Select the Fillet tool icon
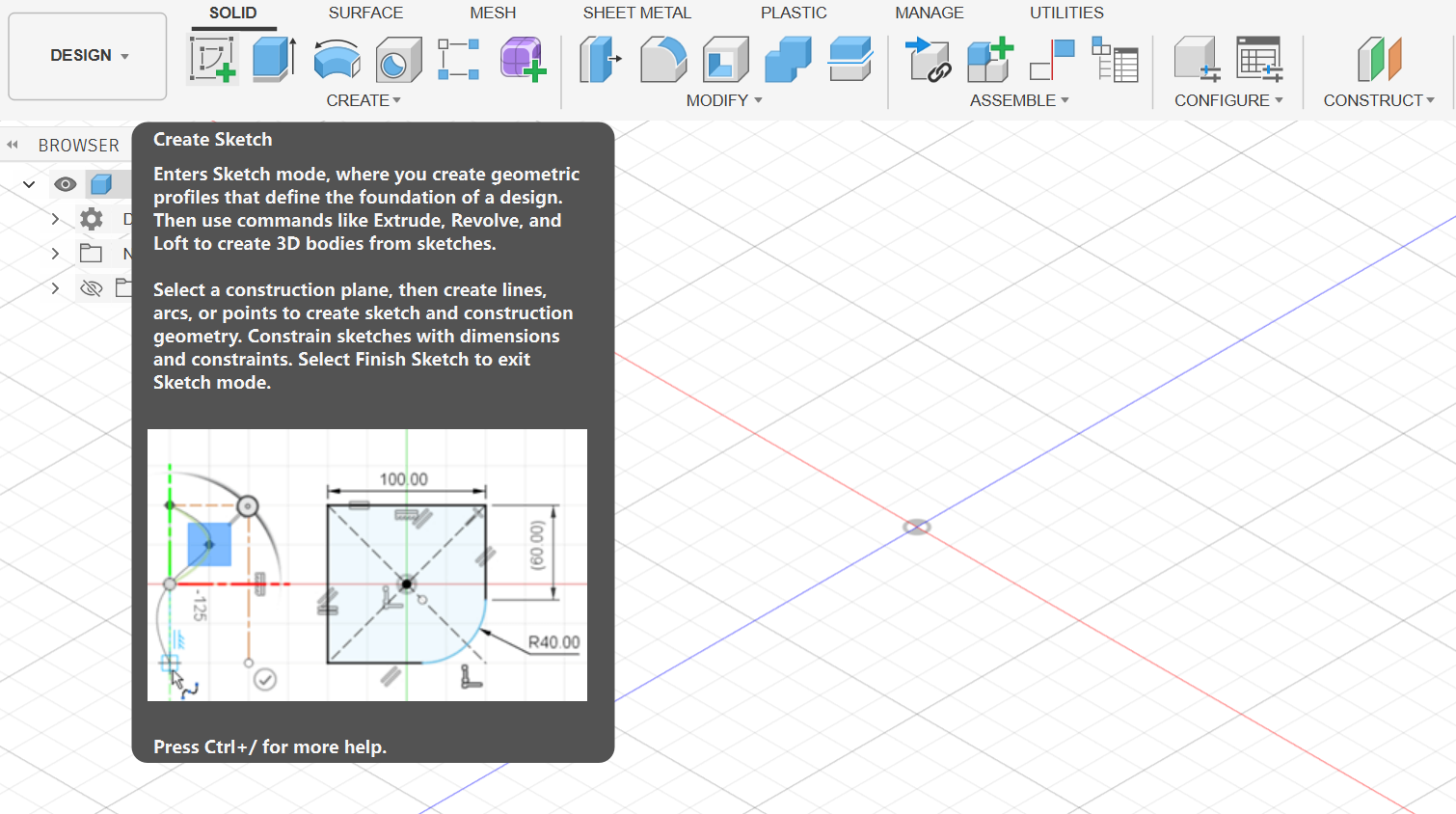The image size is (1456, 814). click(663, 59)
